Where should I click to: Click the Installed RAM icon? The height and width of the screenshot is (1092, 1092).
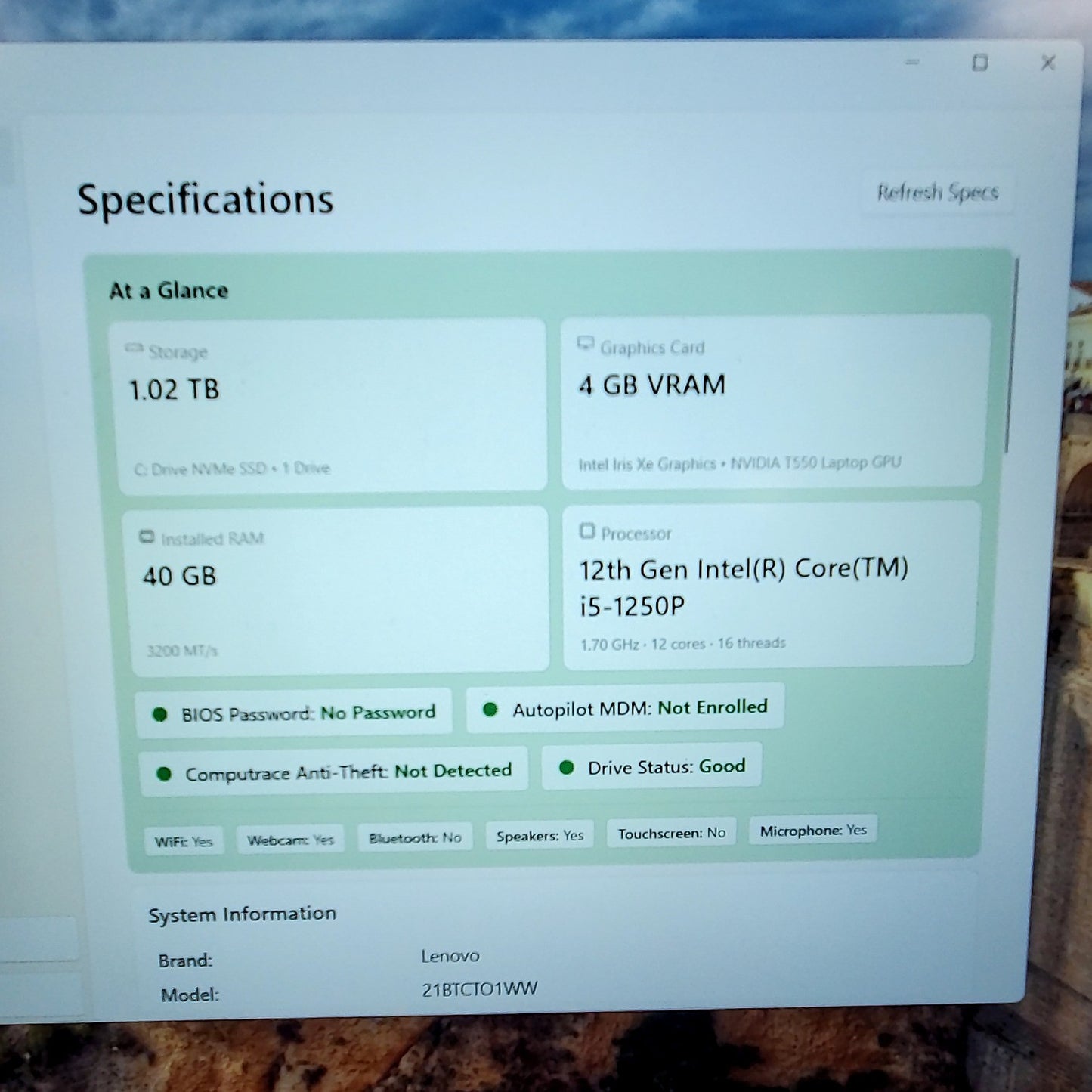click(147, 537)
